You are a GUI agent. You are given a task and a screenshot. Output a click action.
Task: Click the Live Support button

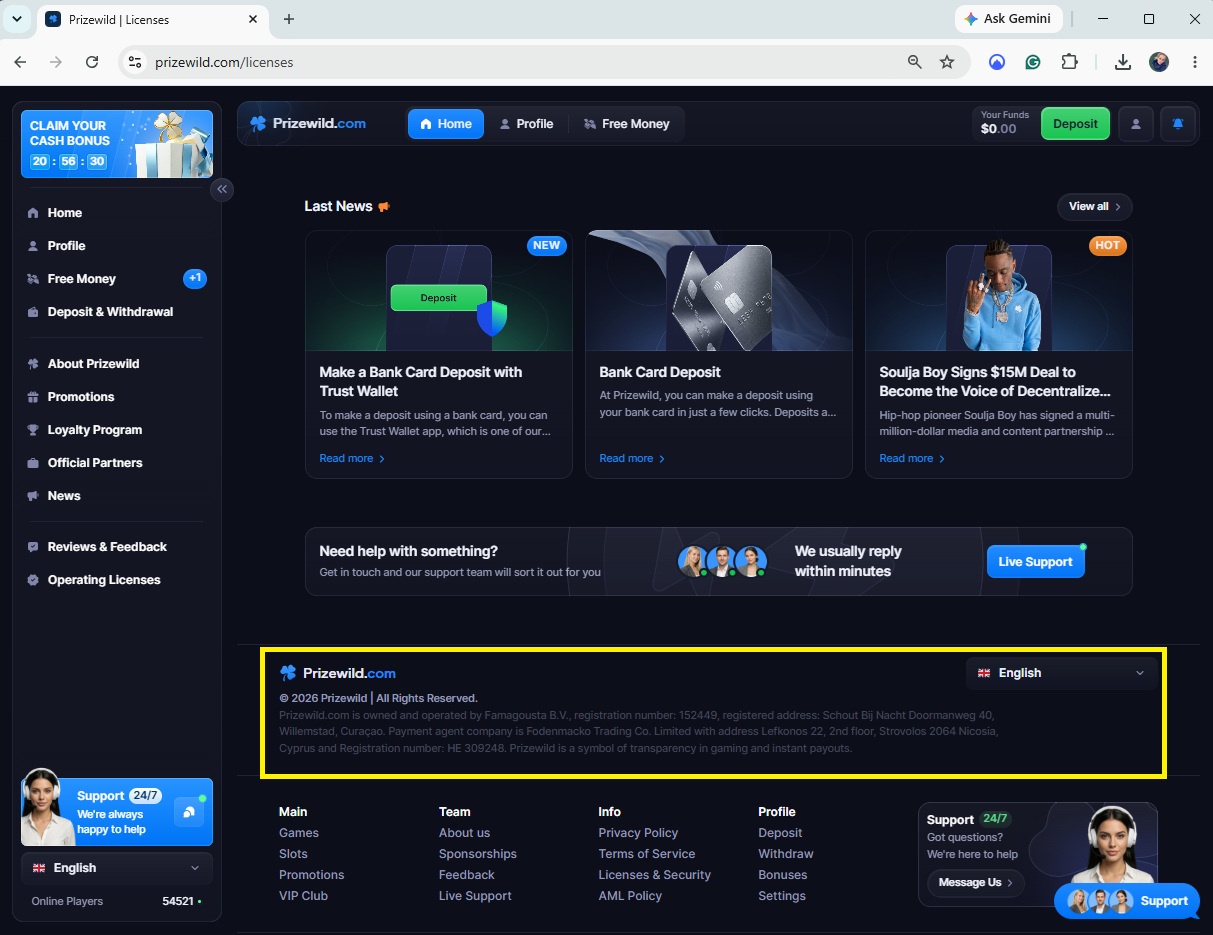pyautogui.click(x=1035, y=562)
